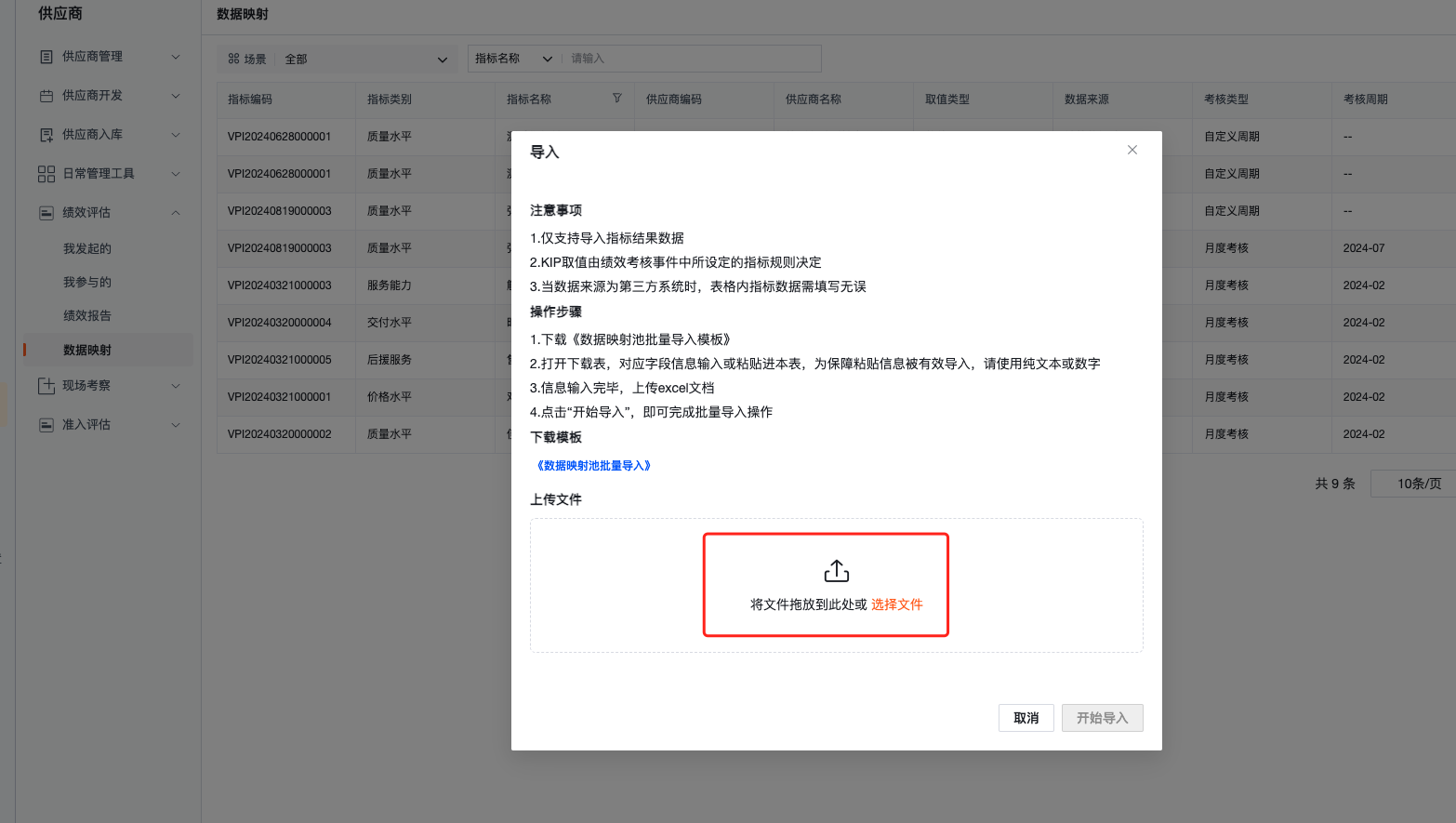Click the 取值类型 column header
This screenshot has height=823, width=1456.
click(947, 100)
